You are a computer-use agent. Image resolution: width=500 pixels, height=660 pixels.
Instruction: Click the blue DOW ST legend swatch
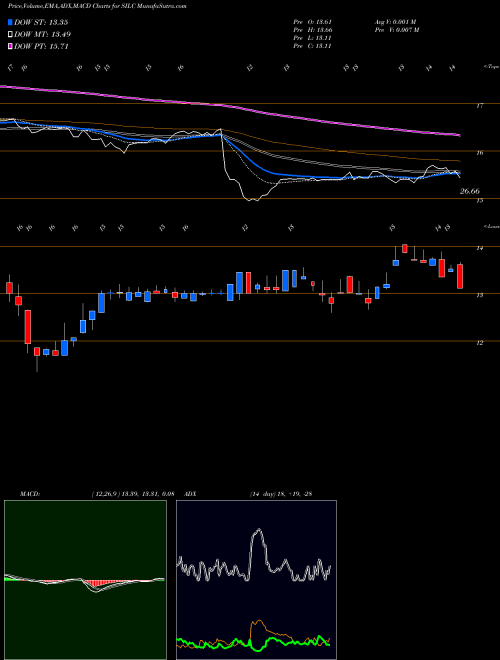pos(10,22)
